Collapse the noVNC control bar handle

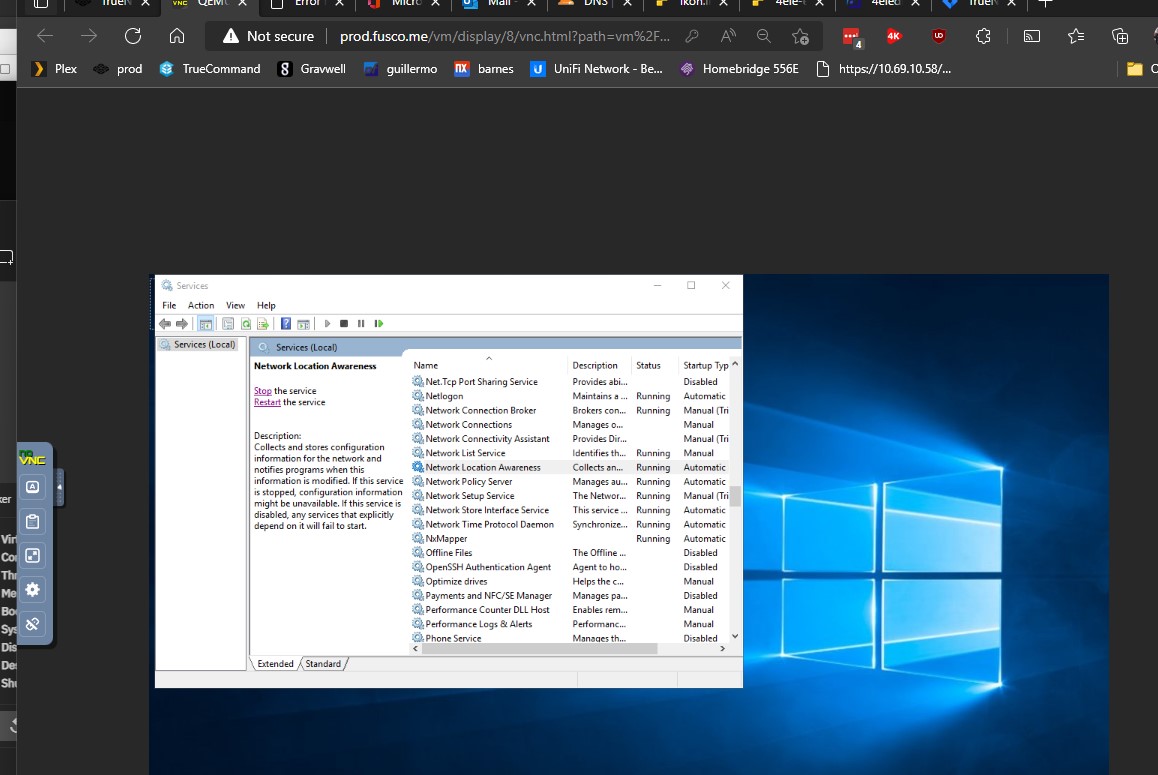click(x=59, y=487)
